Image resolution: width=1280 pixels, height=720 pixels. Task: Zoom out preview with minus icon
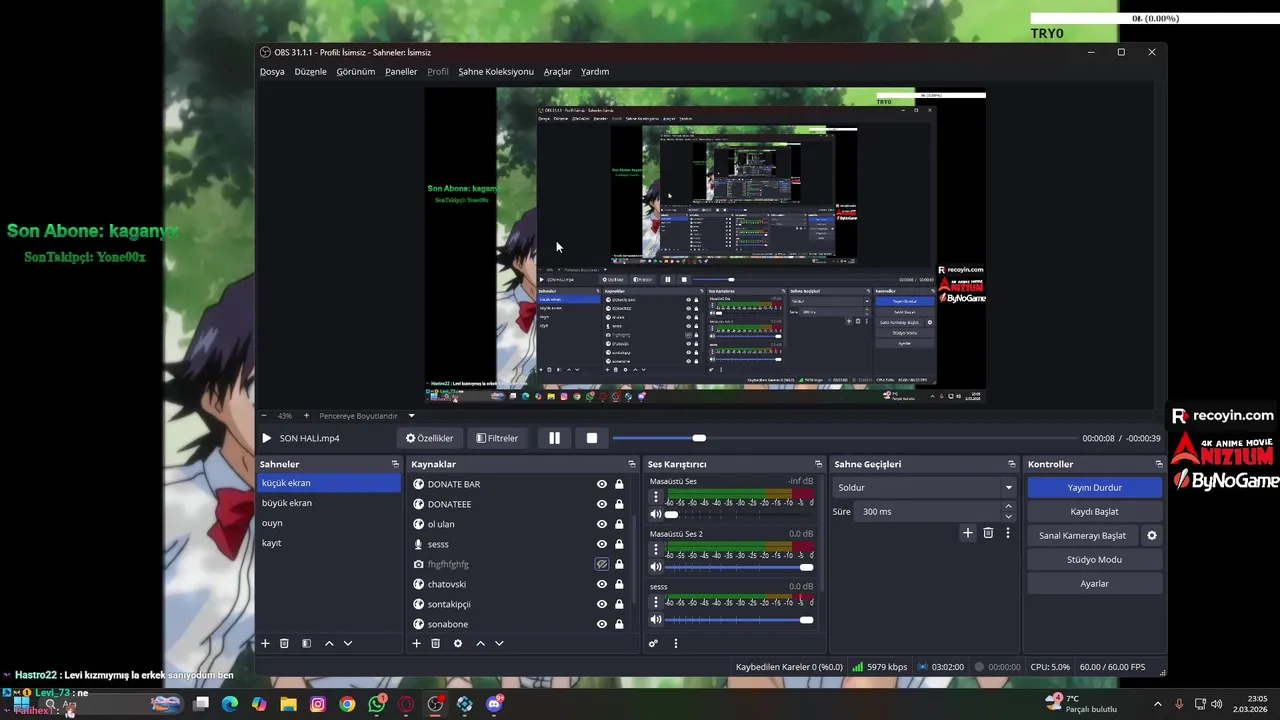(264, 416)
